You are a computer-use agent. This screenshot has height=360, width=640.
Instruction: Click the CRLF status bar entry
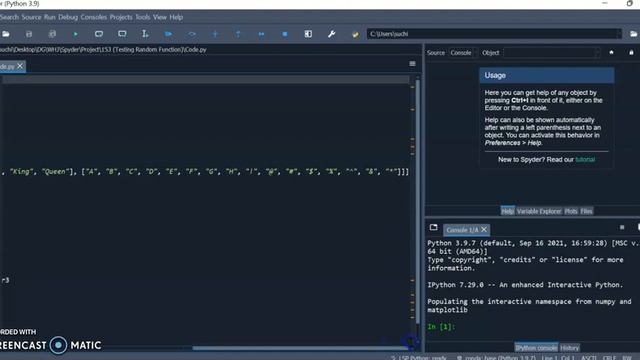[609, 358]
